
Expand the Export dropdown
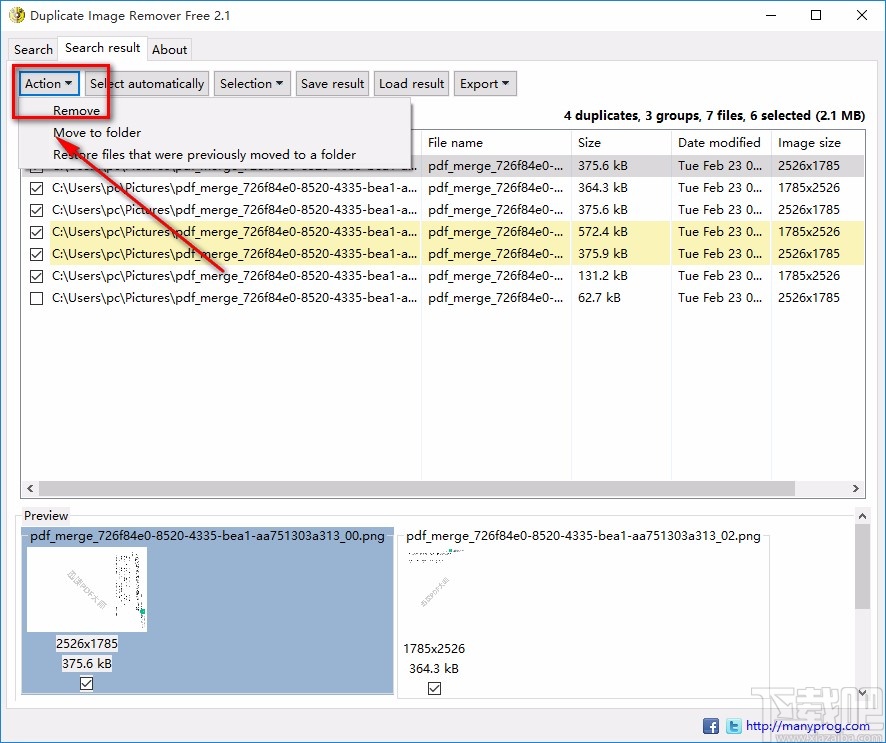485,84
